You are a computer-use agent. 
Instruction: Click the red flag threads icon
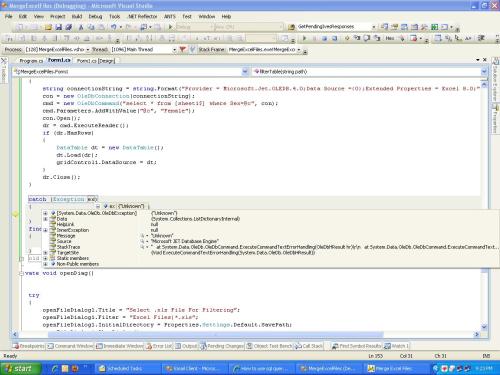click(182, 49)
